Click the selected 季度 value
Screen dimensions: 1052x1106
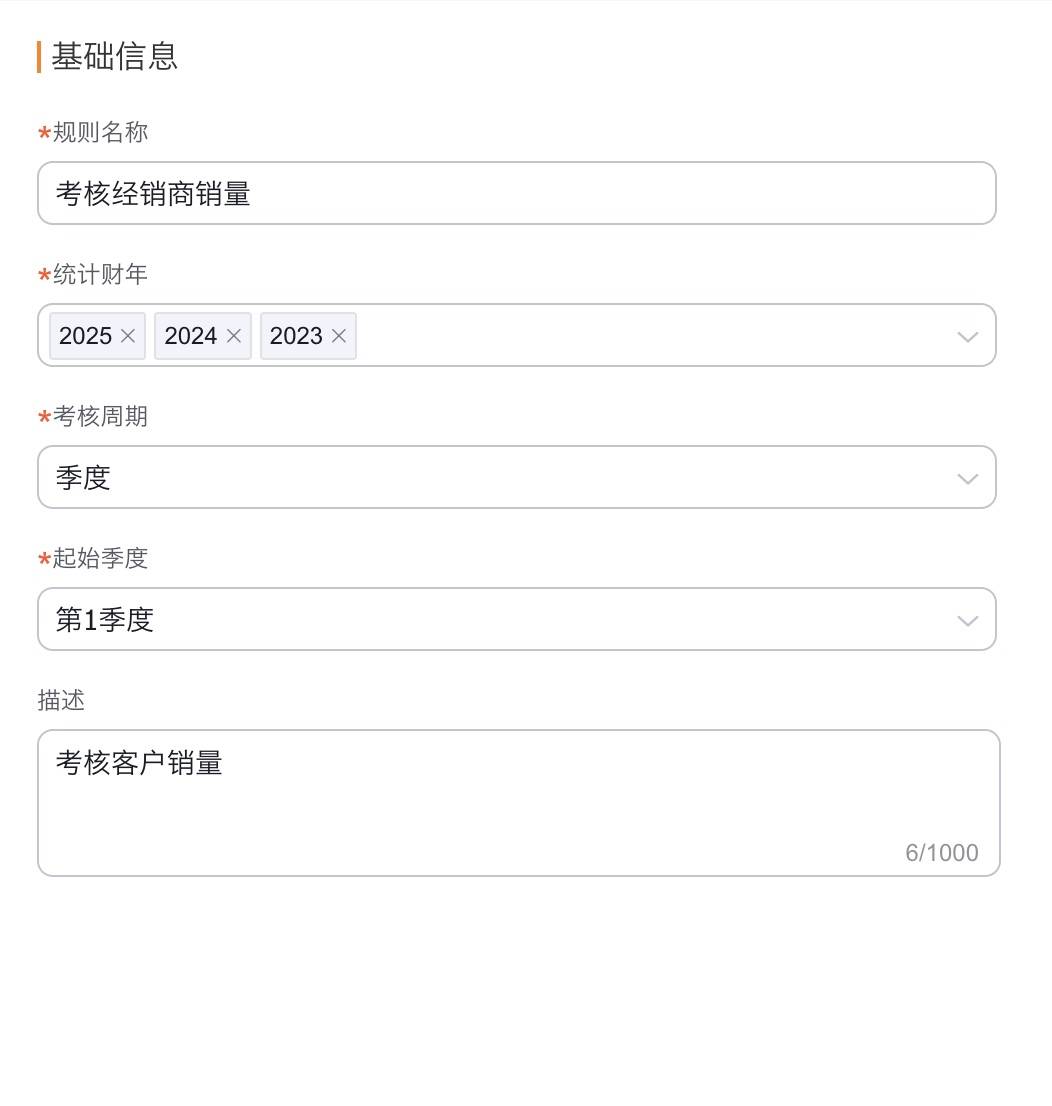pyautogui.click(x=83, y=478)
